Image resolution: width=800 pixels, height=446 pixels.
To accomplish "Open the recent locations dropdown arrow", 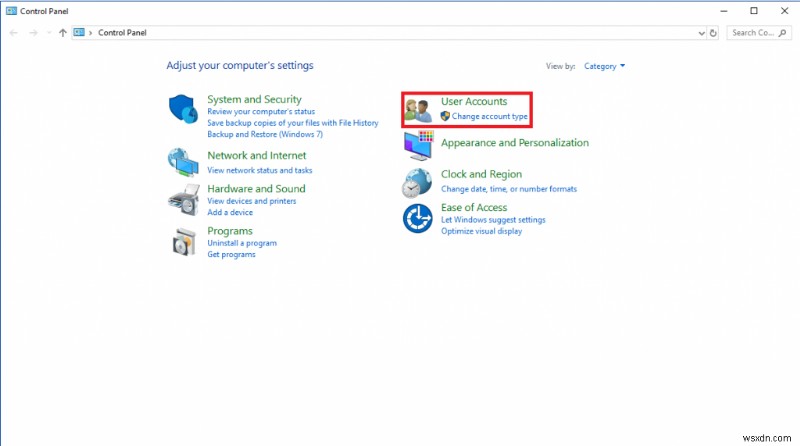I will point(48,33).
